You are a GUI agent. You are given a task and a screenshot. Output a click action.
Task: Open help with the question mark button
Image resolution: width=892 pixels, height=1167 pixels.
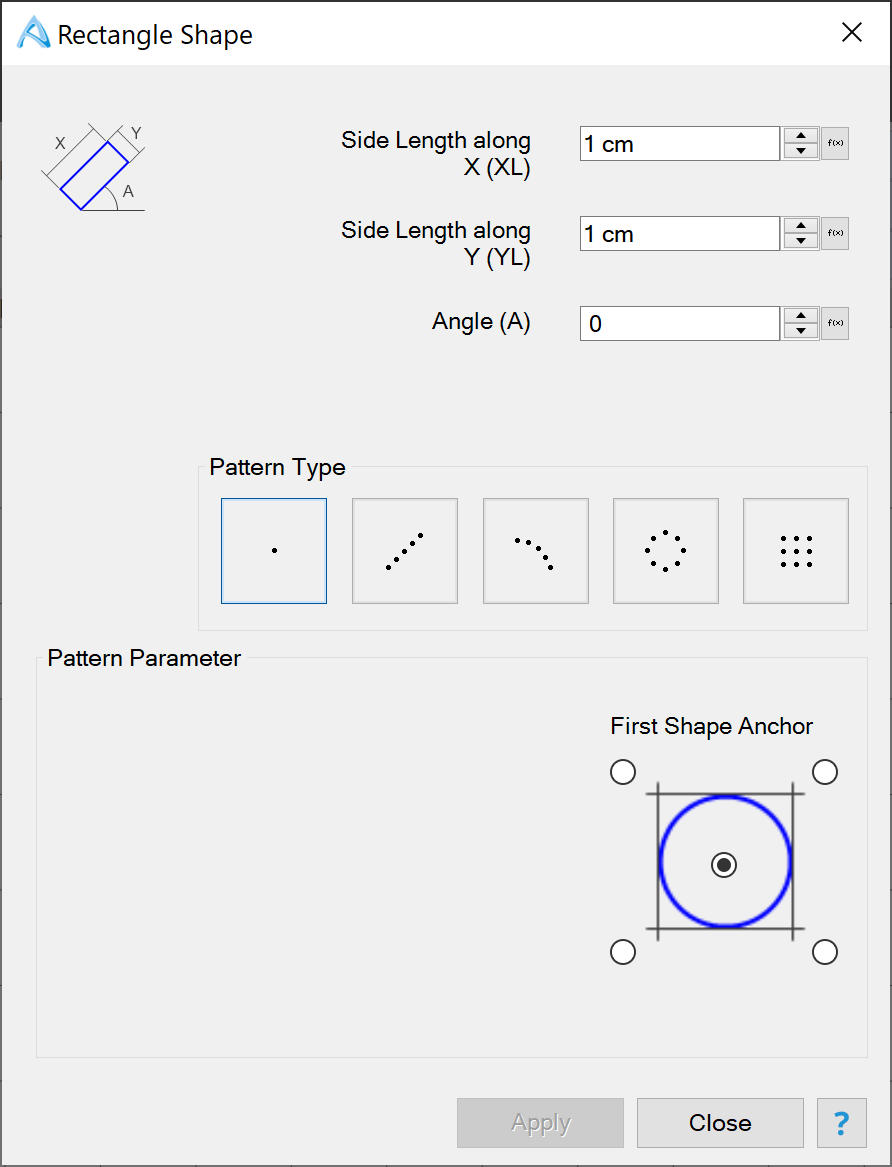point(840,1123)
